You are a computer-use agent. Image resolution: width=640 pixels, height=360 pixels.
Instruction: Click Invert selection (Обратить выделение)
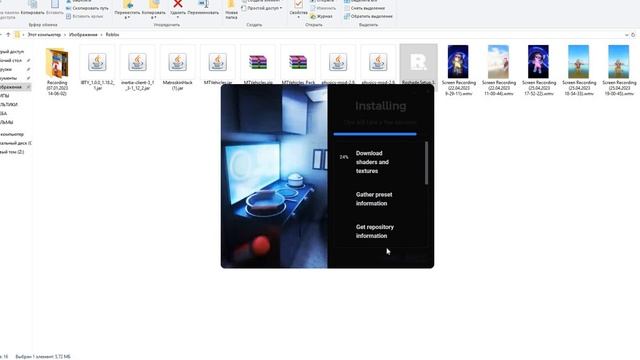tap(368, 16)
